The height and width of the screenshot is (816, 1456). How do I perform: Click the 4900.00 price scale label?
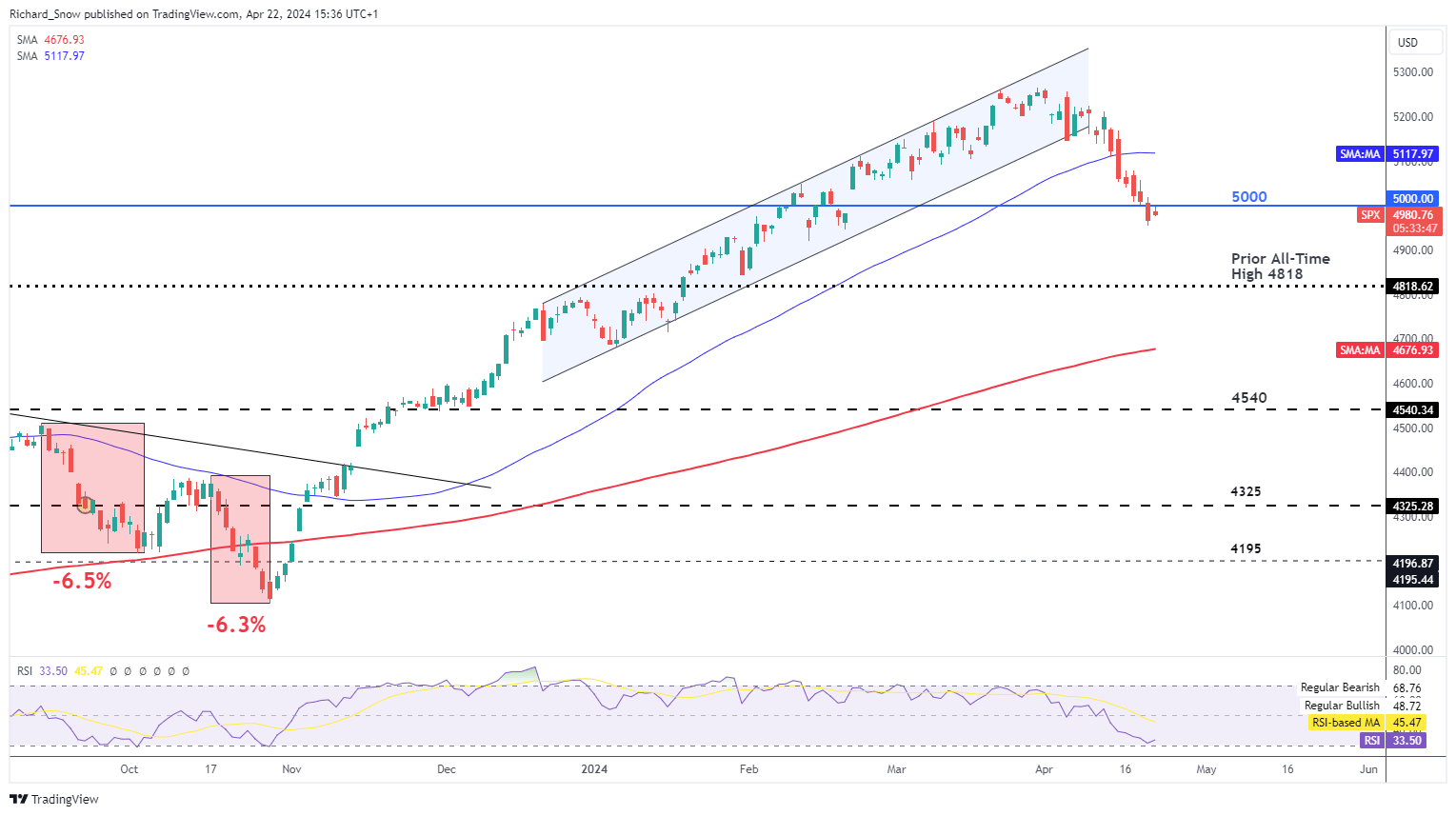tap(1413, 250)
